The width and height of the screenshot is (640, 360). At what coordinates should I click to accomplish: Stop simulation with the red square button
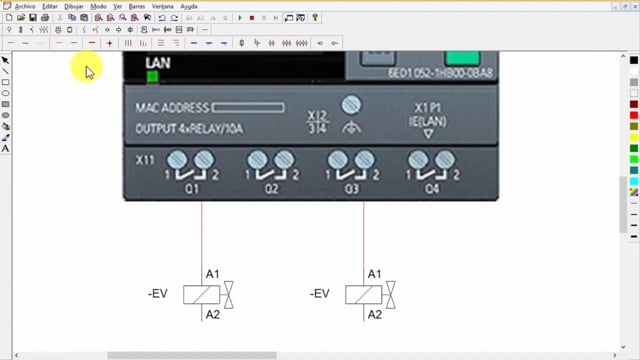(252, 18)
